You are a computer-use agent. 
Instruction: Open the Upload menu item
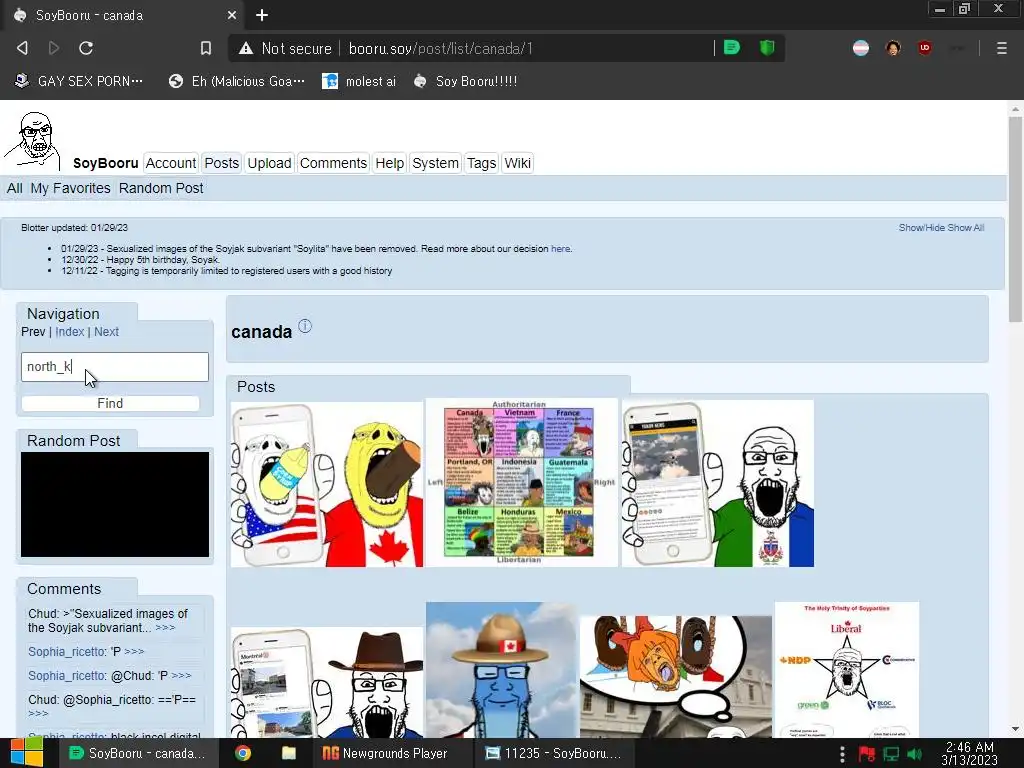click(269, 163)
